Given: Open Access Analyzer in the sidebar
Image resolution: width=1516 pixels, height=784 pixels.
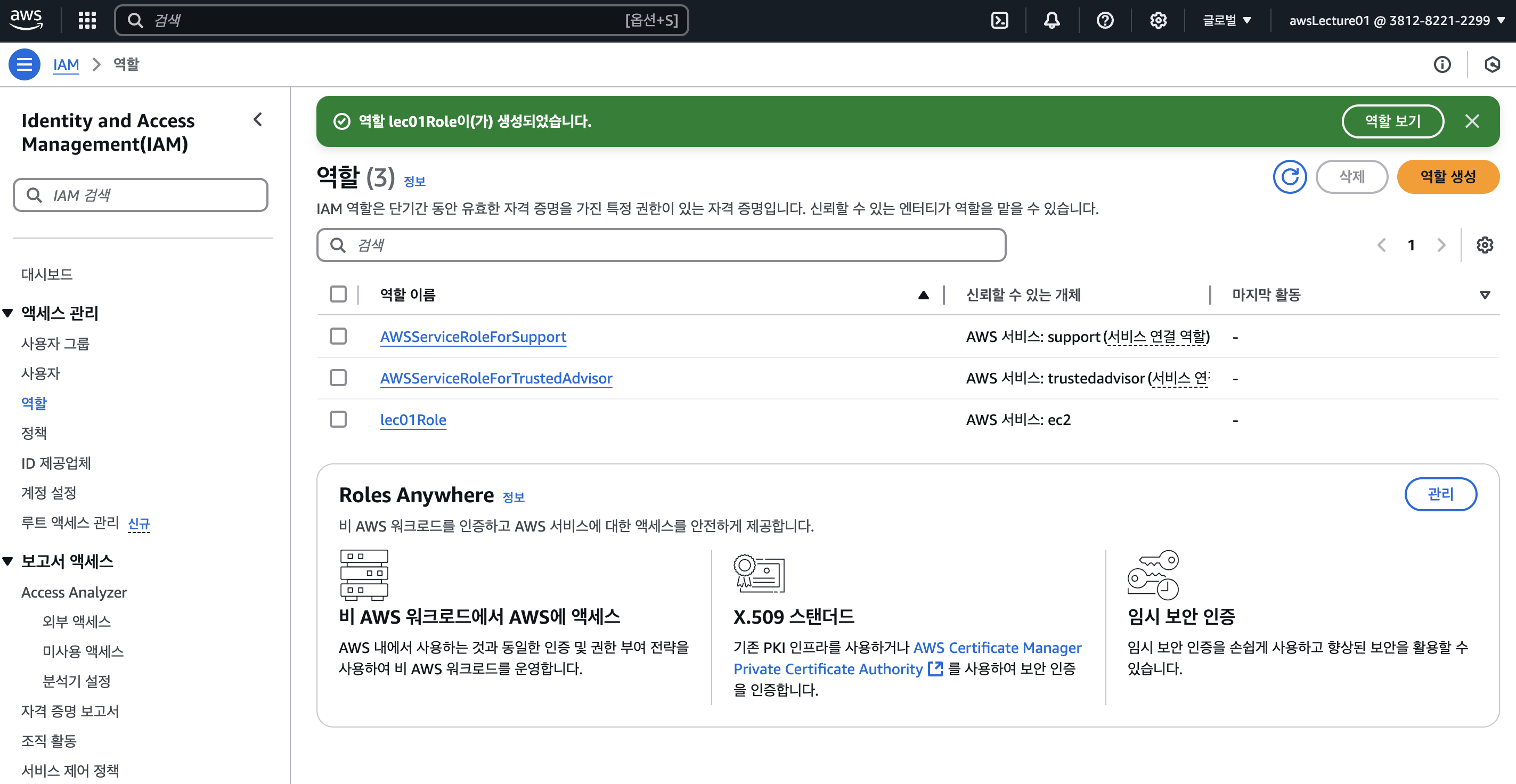Looking at the screenshot, I should coord(74,592).
